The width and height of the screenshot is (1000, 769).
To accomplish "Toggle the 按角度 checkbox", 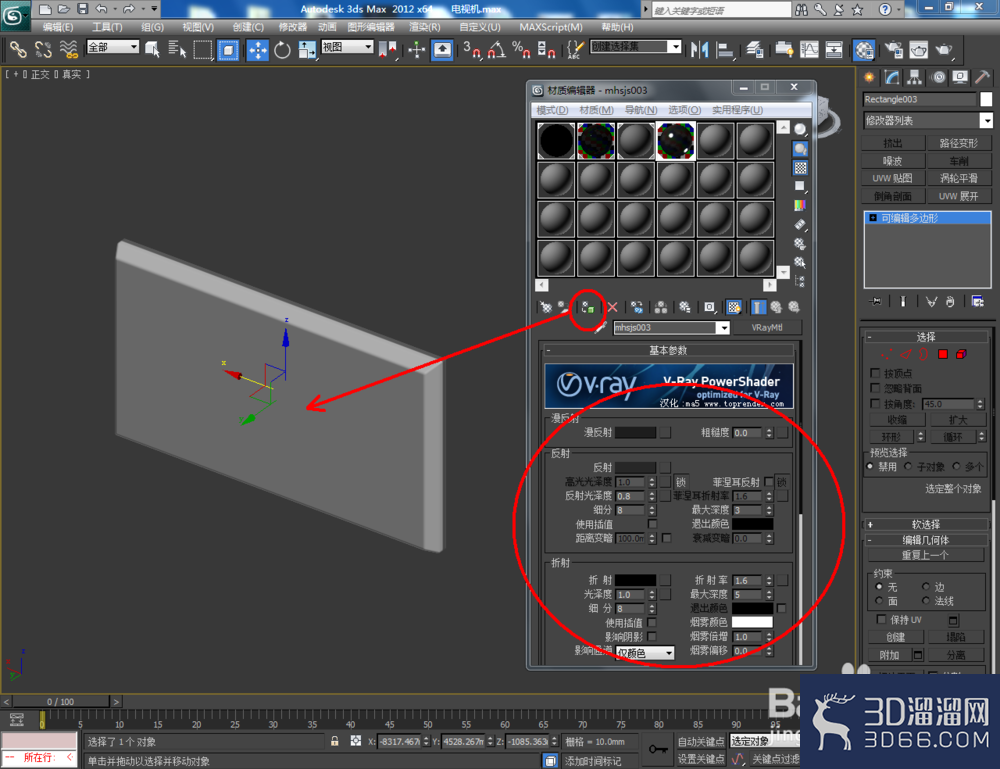I will pos(876,404).
